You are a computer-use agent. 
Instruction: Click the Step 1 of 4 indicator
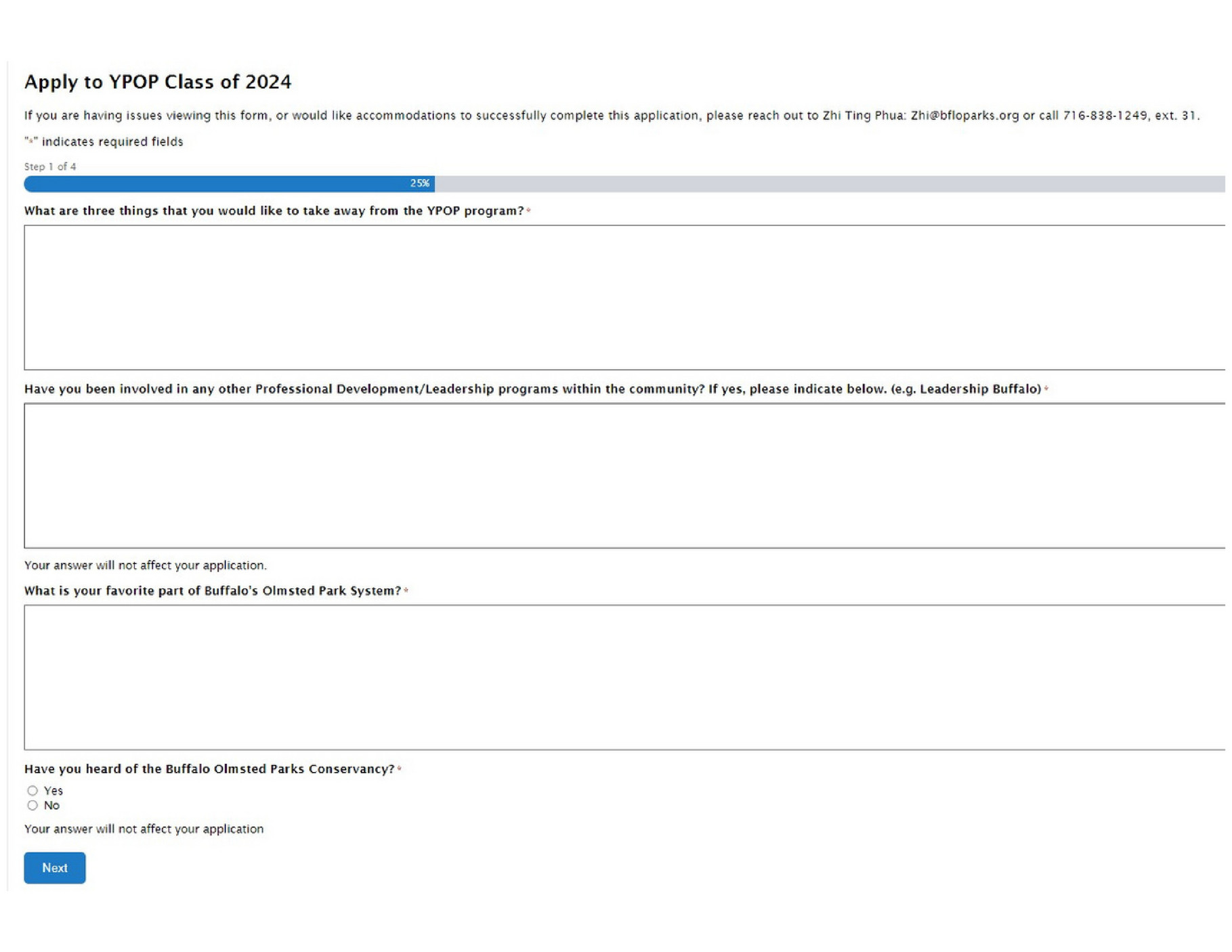pos(50,167)
